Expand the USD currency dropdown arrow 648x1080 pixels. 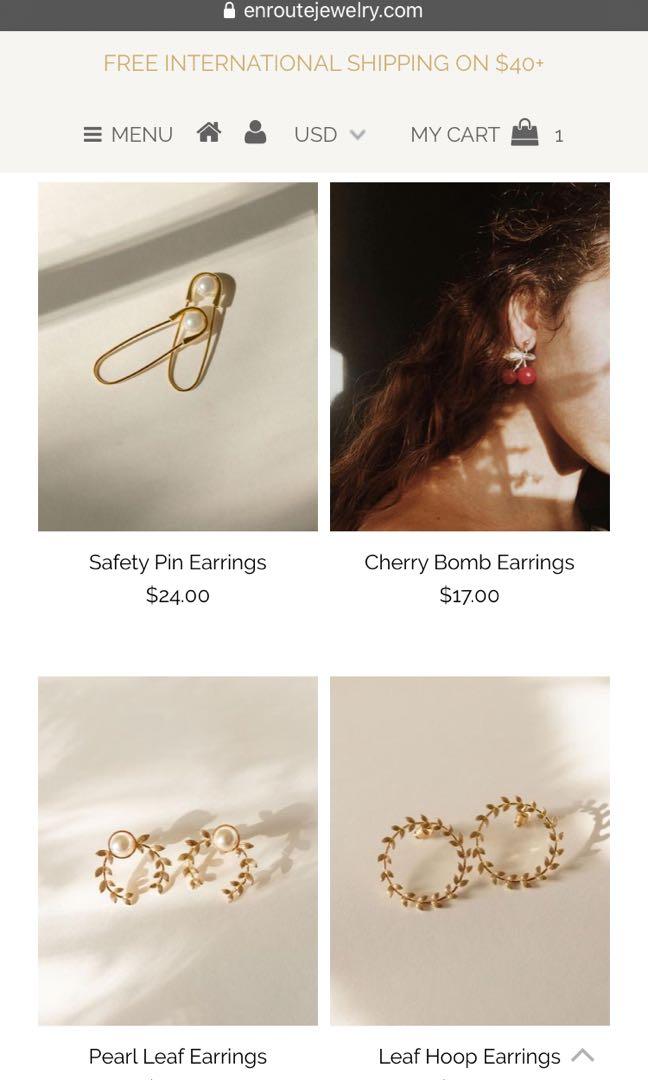[x=357, y=134]
